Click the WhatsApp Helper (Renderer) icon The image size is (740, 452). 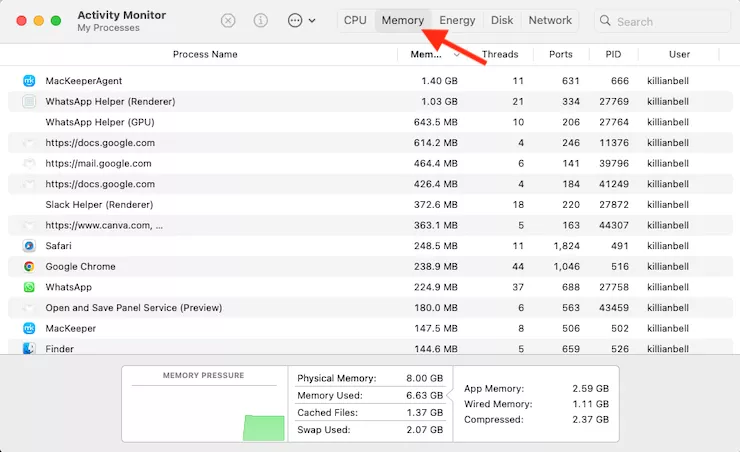coord(29,101)
